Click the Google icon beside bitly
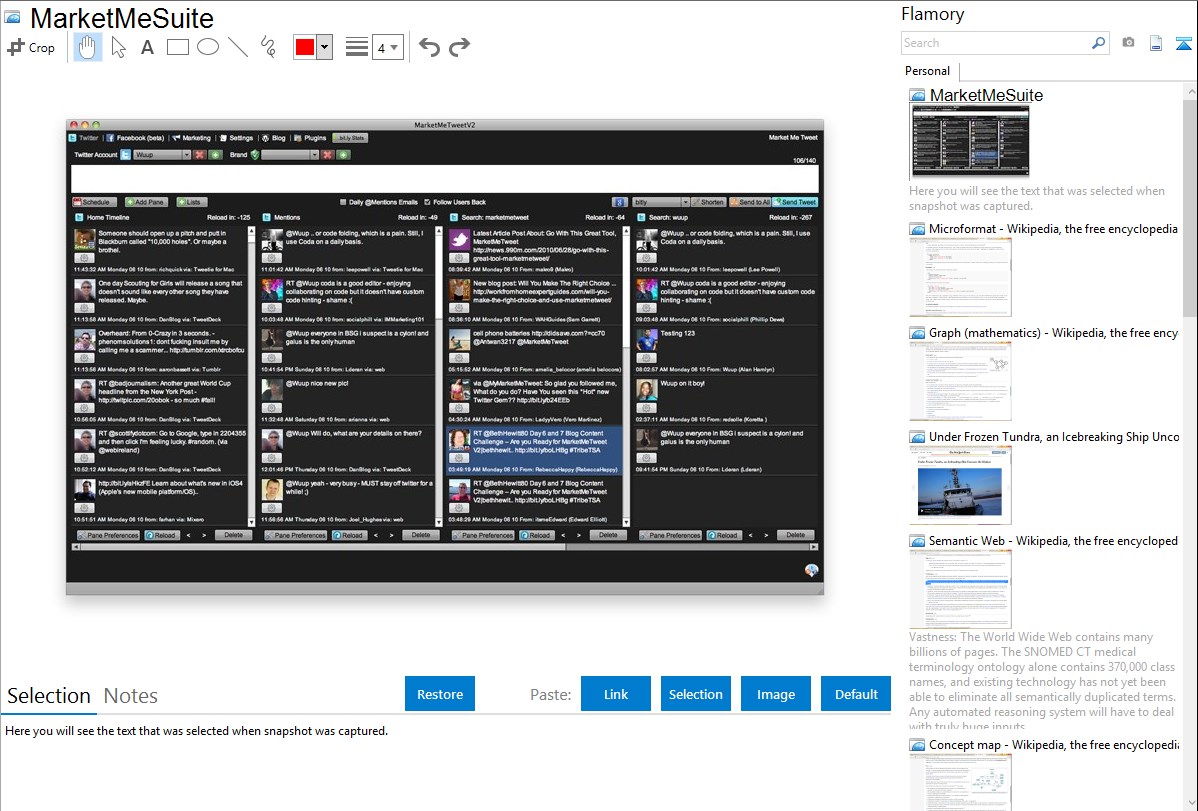Viewport: 1198px width, 811px height. pos(620,202)
